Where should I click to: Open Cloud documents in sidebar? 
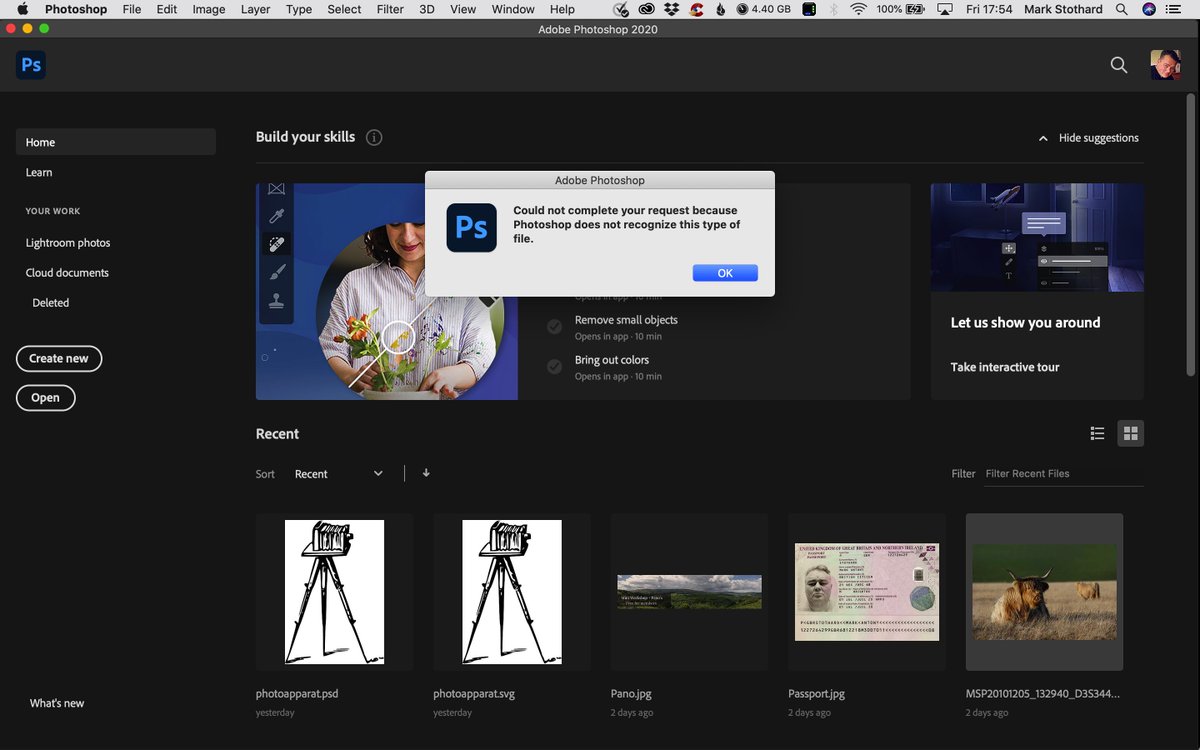[x=67, y=272]
